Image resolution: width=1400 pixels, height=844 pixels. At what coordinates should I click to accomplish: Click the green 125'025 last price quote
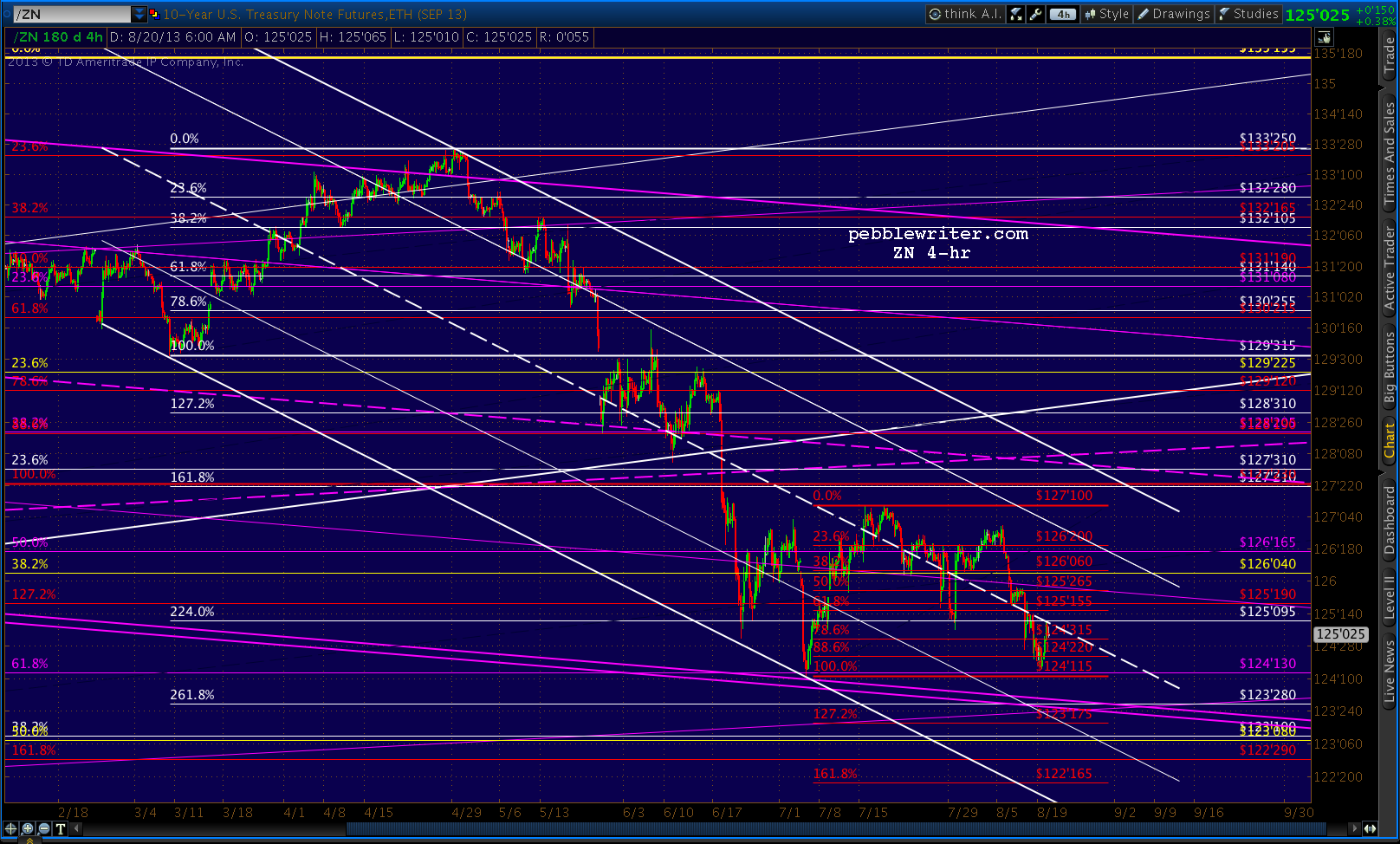[x=1318, y=15]
